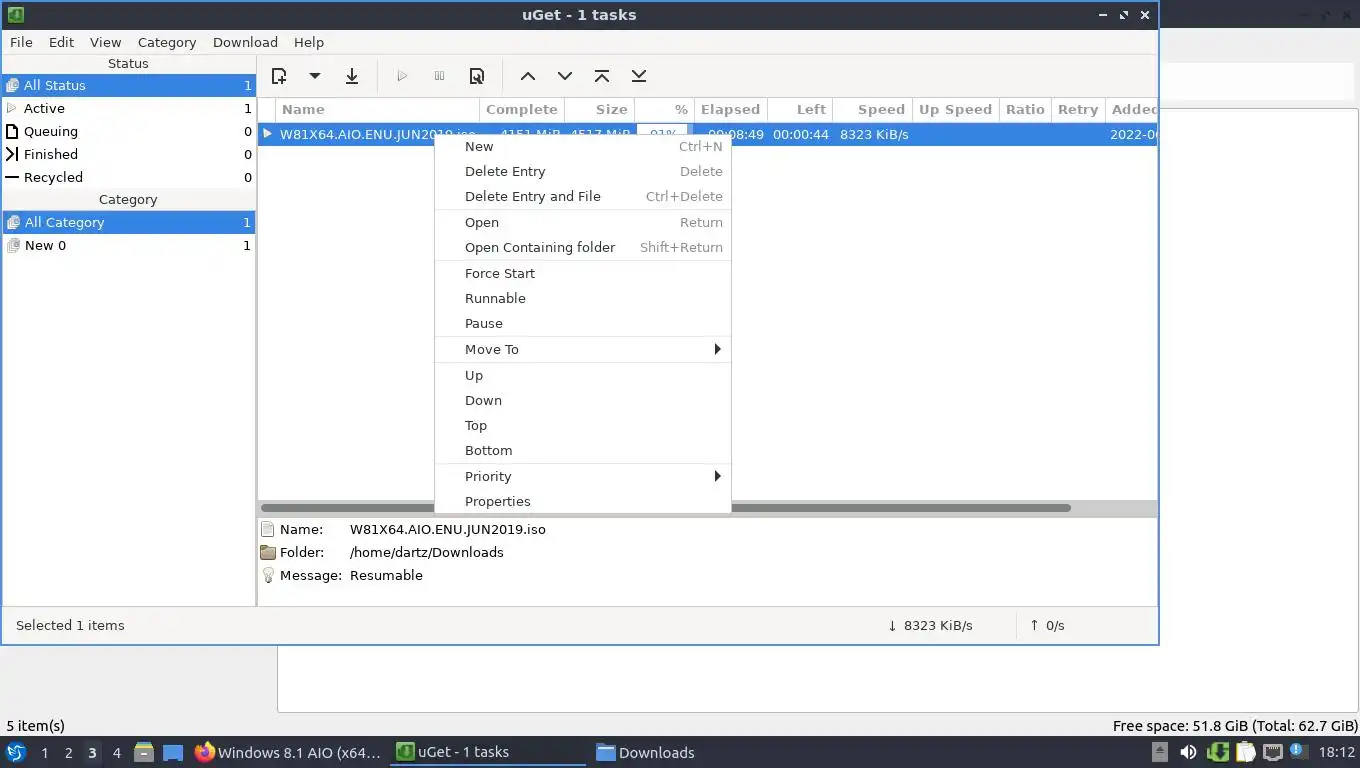
Task: Click the Runnable play toolbar icon
Action: point(402,76)
